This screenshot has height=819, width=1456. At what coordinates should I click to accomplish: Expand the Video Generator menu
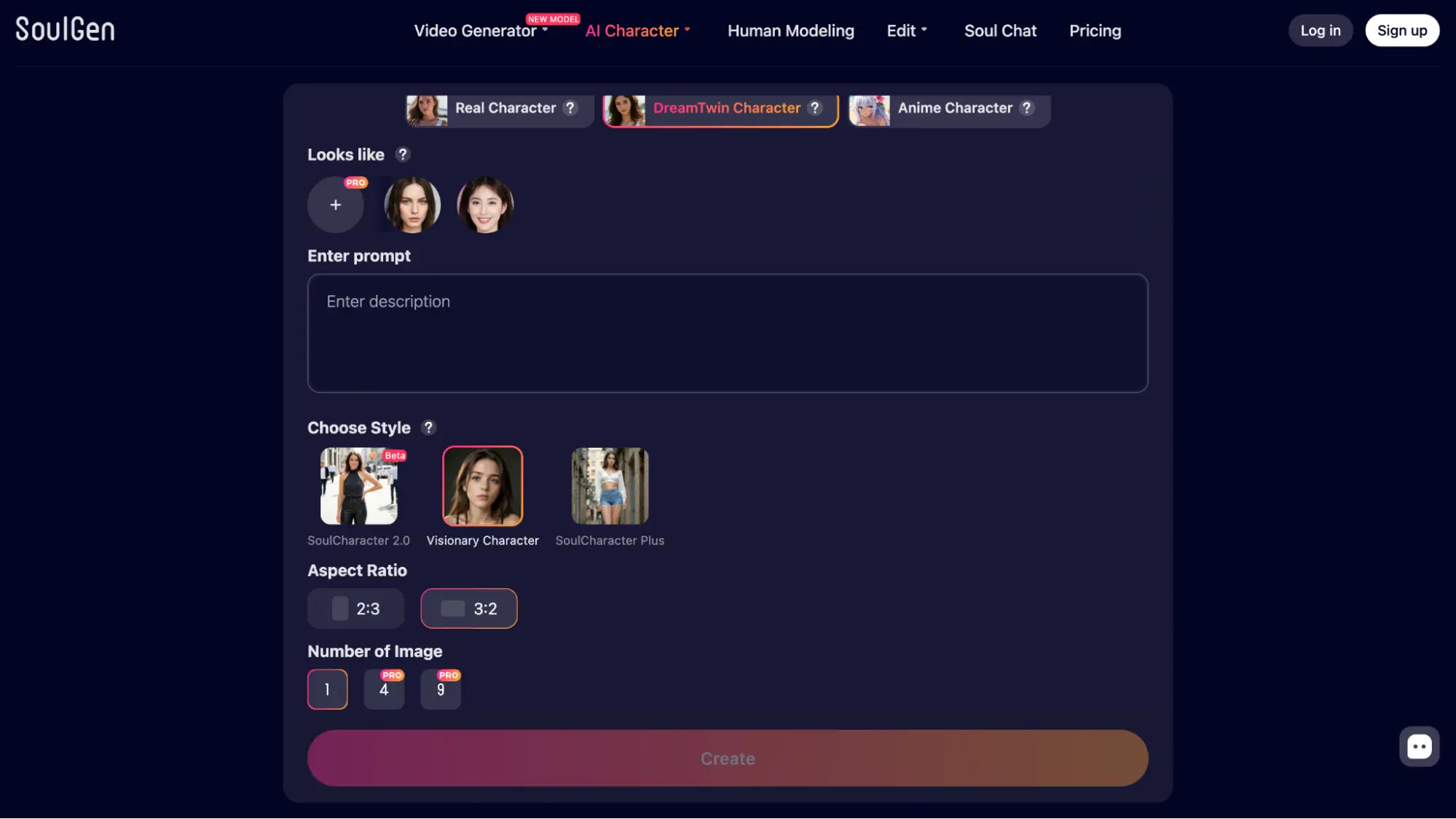(481, 31)
